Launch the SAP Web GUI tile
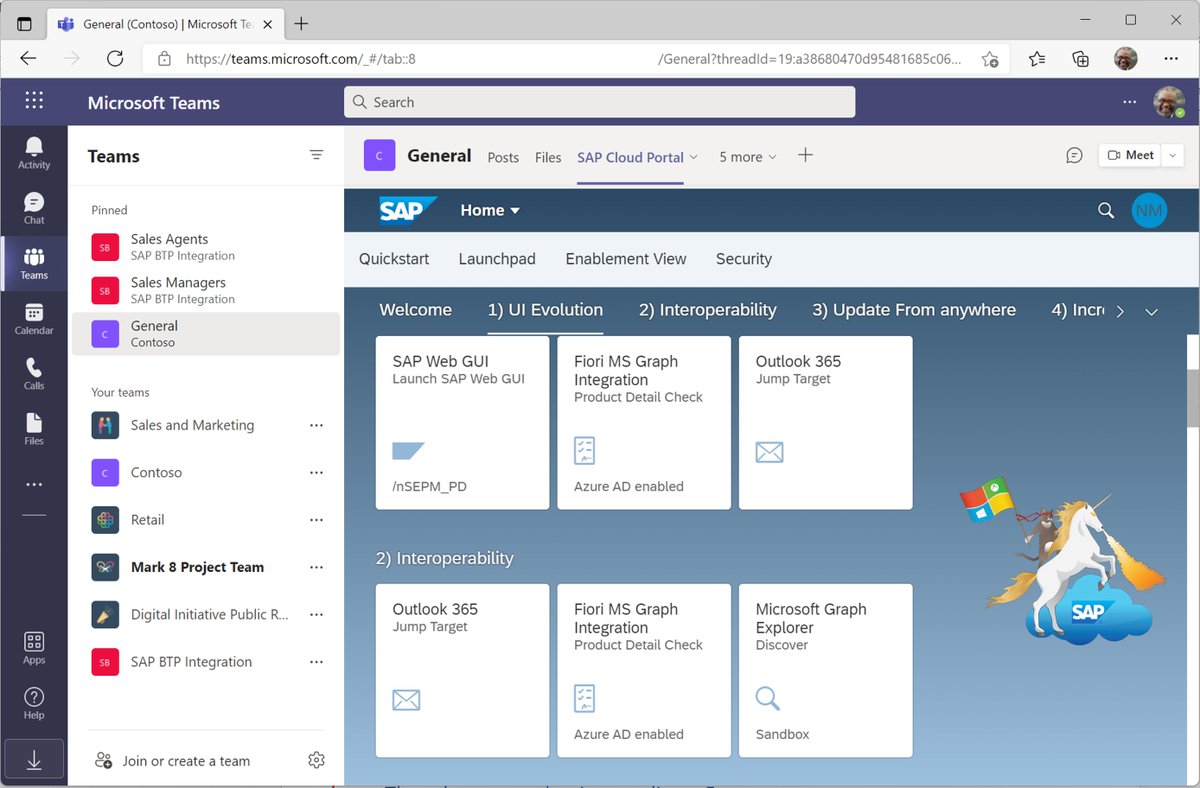This screenshot has width=1200, height=788. (x=462, y=423)
